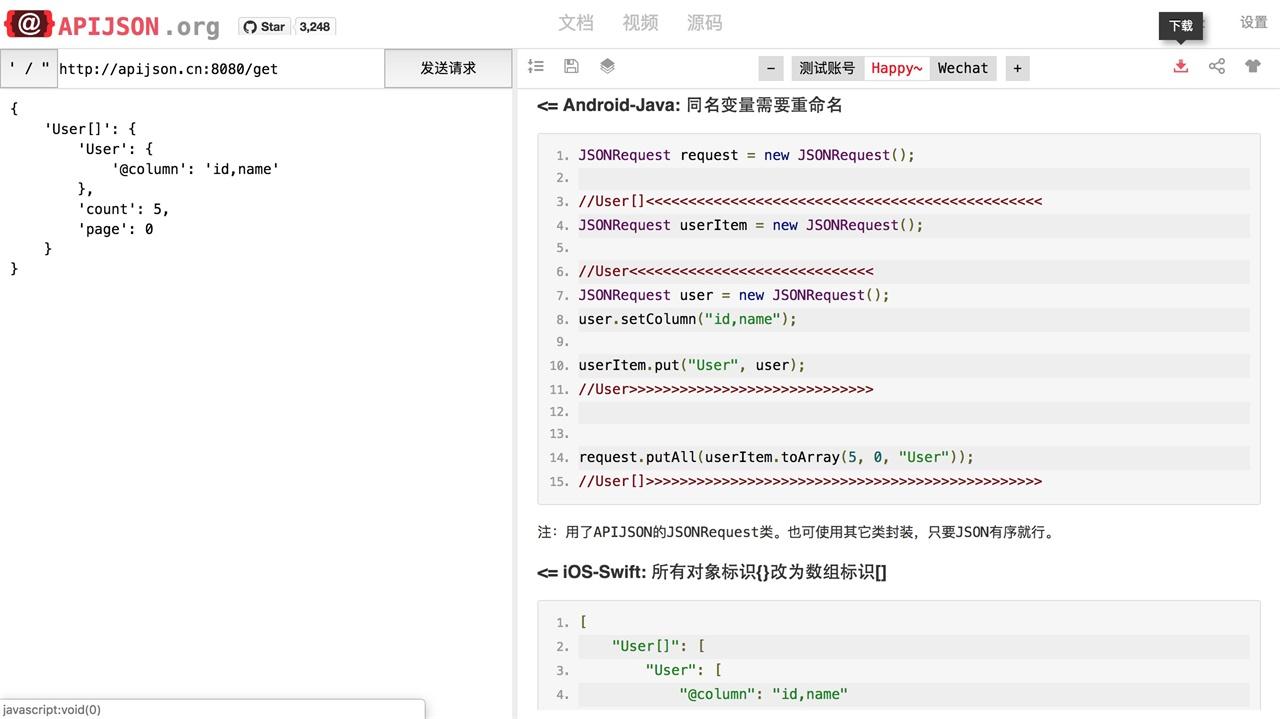Save the current request with the floppy disk icon
Screen dimensions: 1280x719
click(x=571, y=66)
